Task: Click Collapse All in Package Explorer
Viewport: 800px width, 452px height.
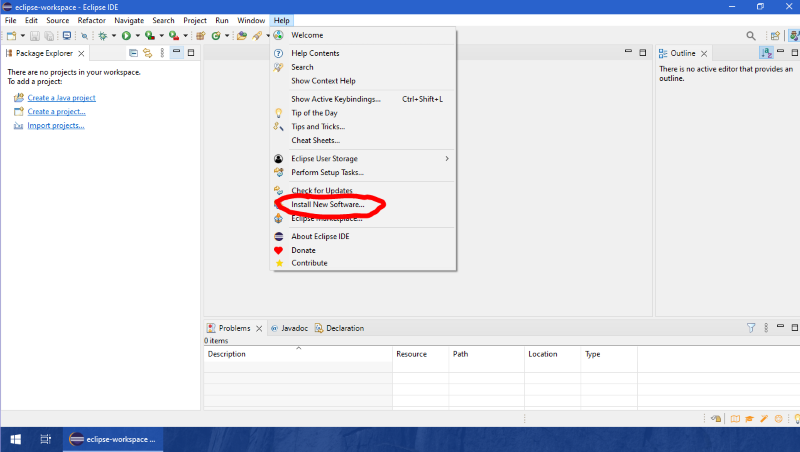Action: (133, 53)
